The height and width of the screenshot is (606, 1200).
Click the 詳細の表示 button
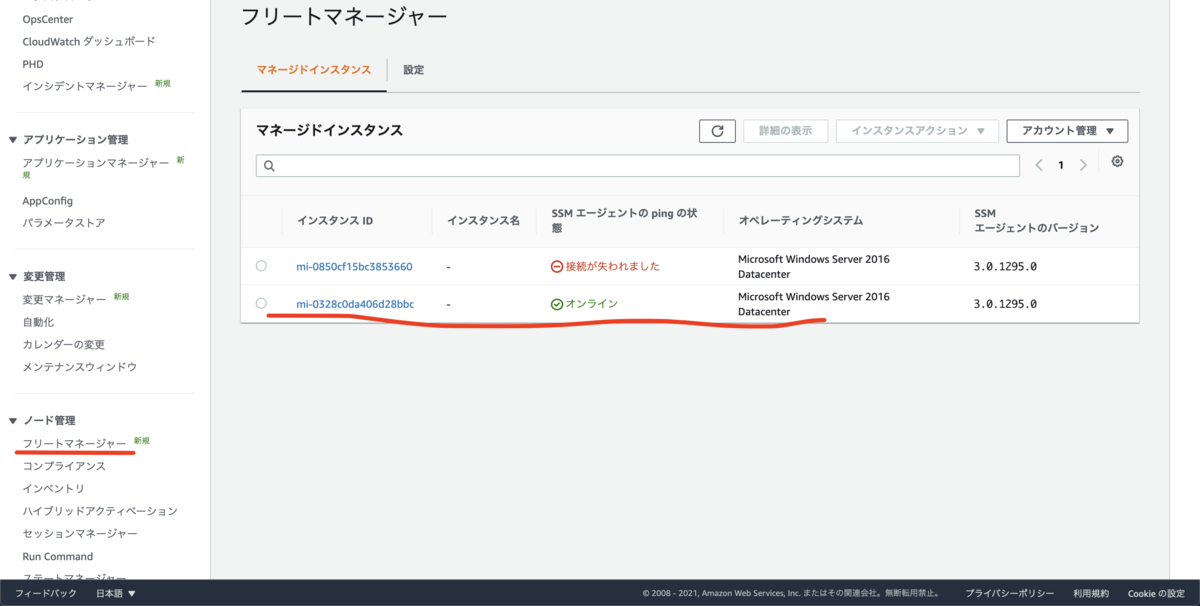(785, 131)
